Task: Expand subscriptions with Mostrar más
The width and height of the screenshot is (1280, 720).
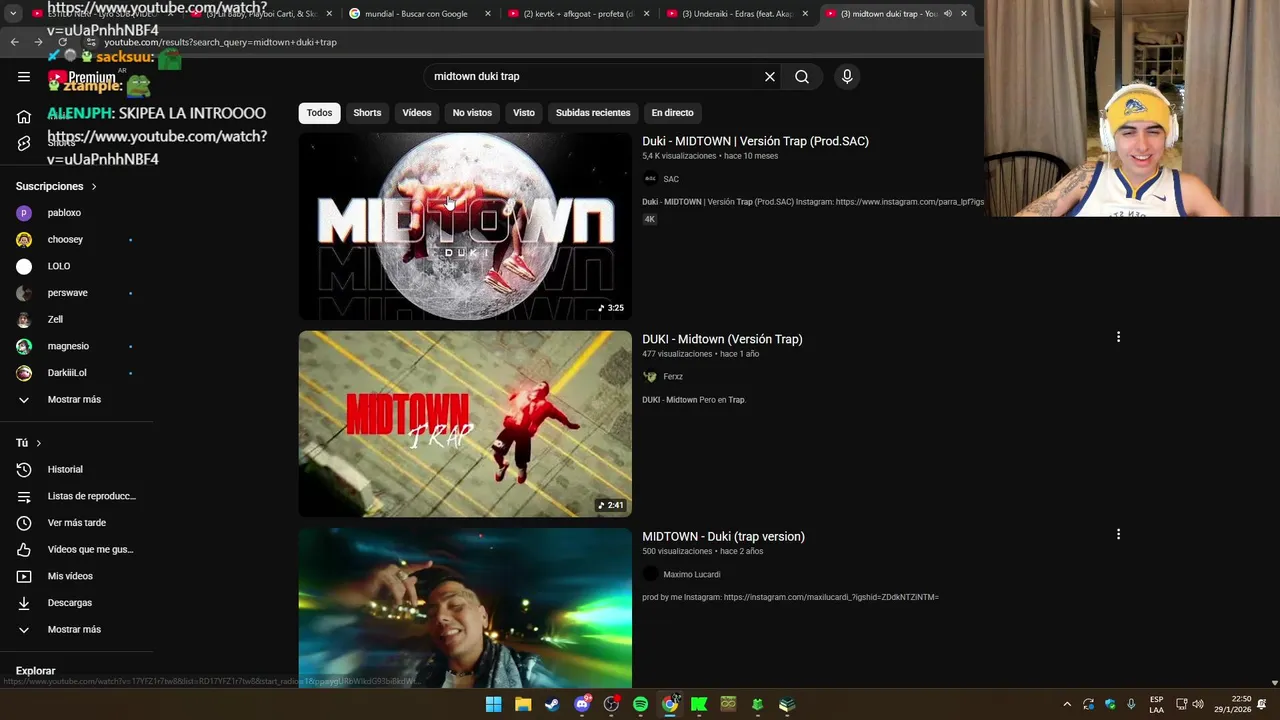Action: 74,399
